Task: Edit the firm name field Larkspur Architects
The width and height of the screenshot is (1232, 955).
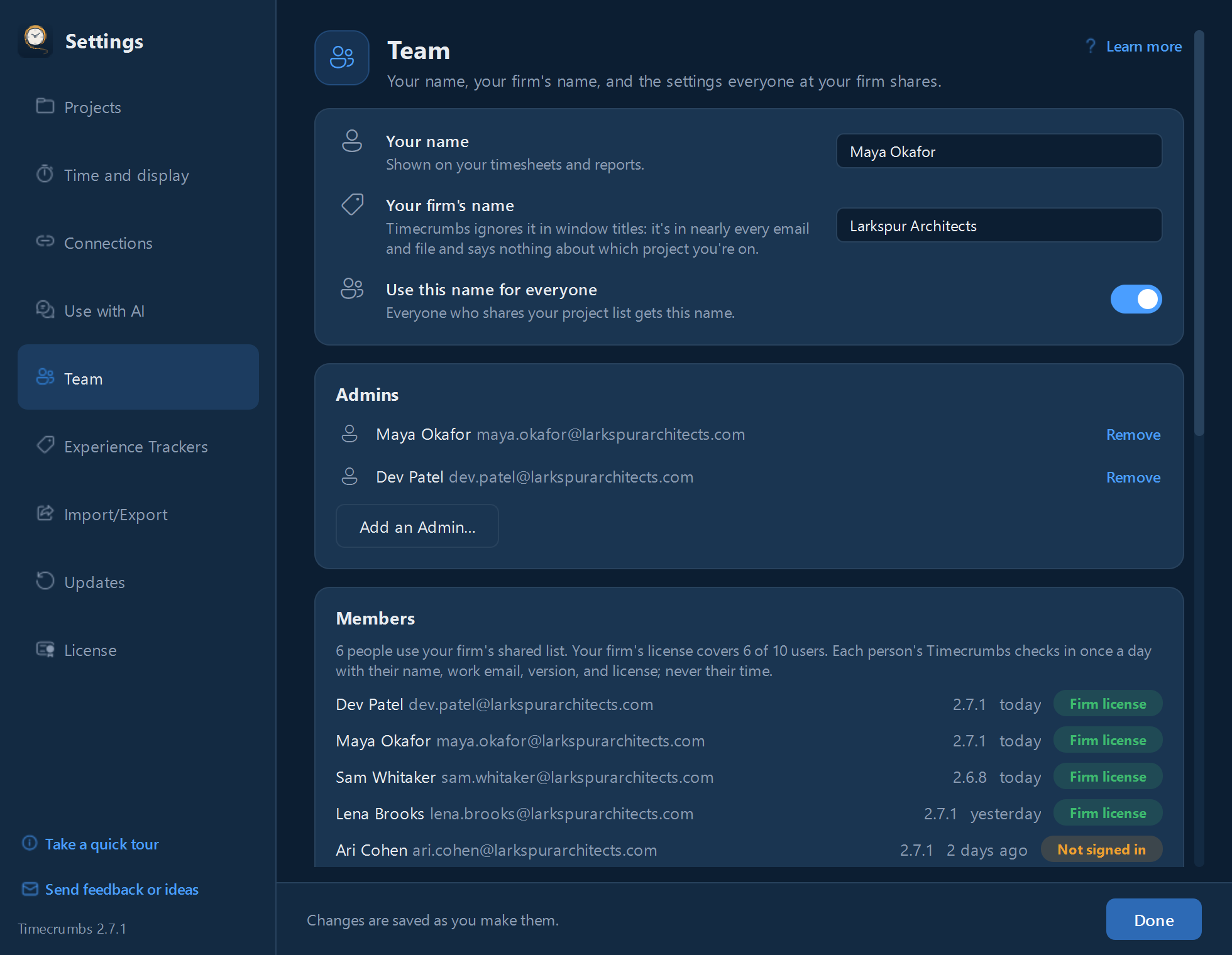Action: coord(999,226)
